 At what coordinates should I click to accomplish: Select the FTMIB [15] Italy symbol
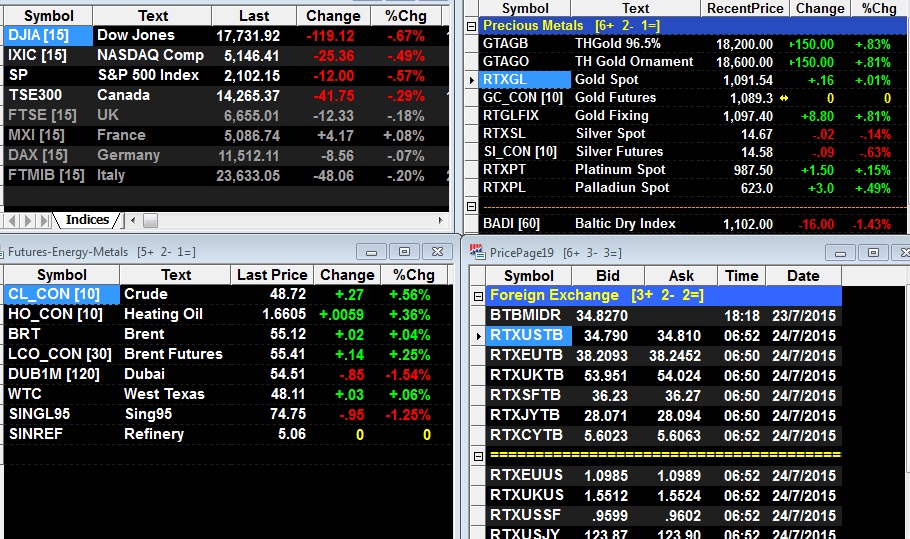(48, 175)
